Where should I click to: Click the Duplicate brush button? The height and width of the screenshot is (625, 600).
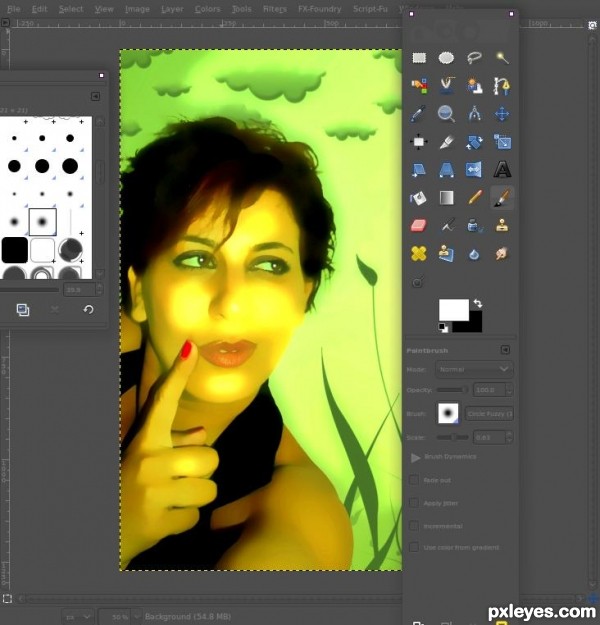point(23,310)
